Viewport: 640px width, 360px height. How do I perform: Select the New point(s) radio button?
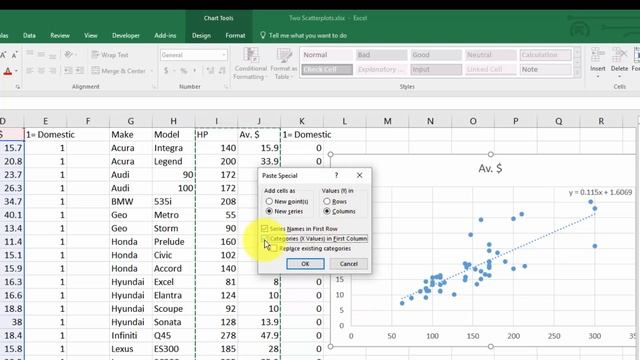click(x=269, y=202)
